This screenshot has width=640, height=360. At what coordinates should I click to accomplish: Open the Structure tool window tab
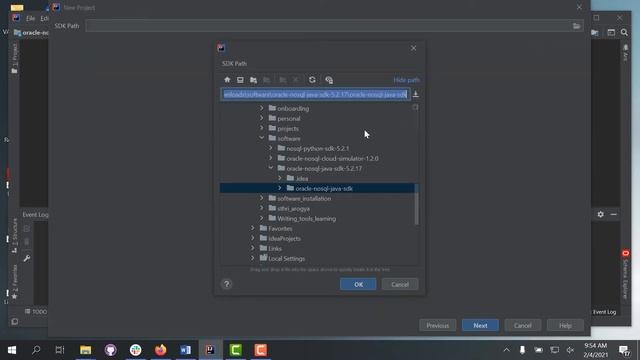pos(15,236)
